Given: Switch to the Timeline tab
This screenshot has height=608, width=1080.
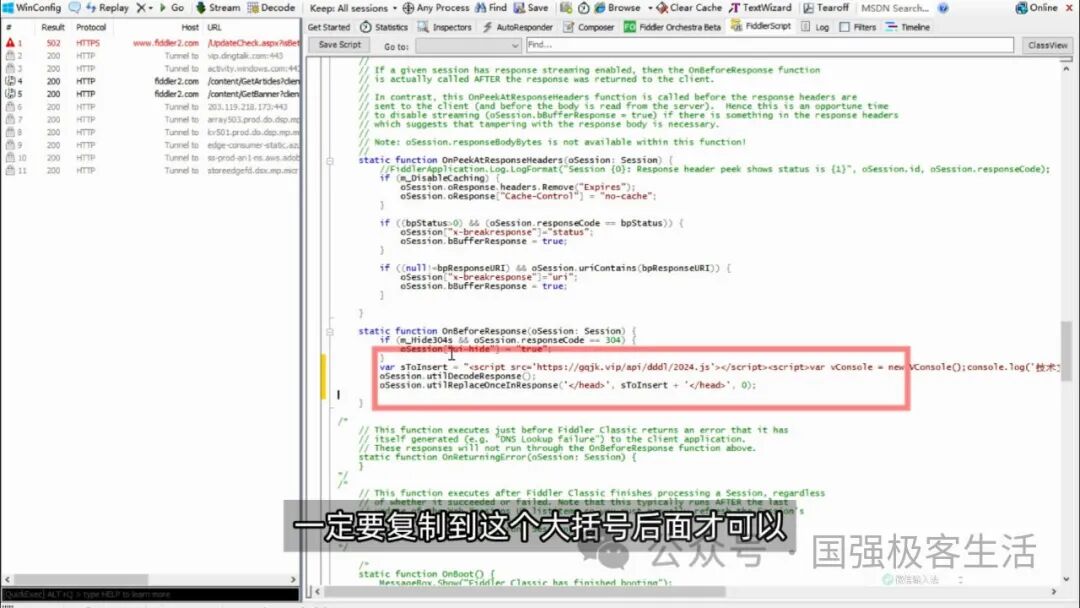Looking at the screenshot, I should click(x=908, y=28).
